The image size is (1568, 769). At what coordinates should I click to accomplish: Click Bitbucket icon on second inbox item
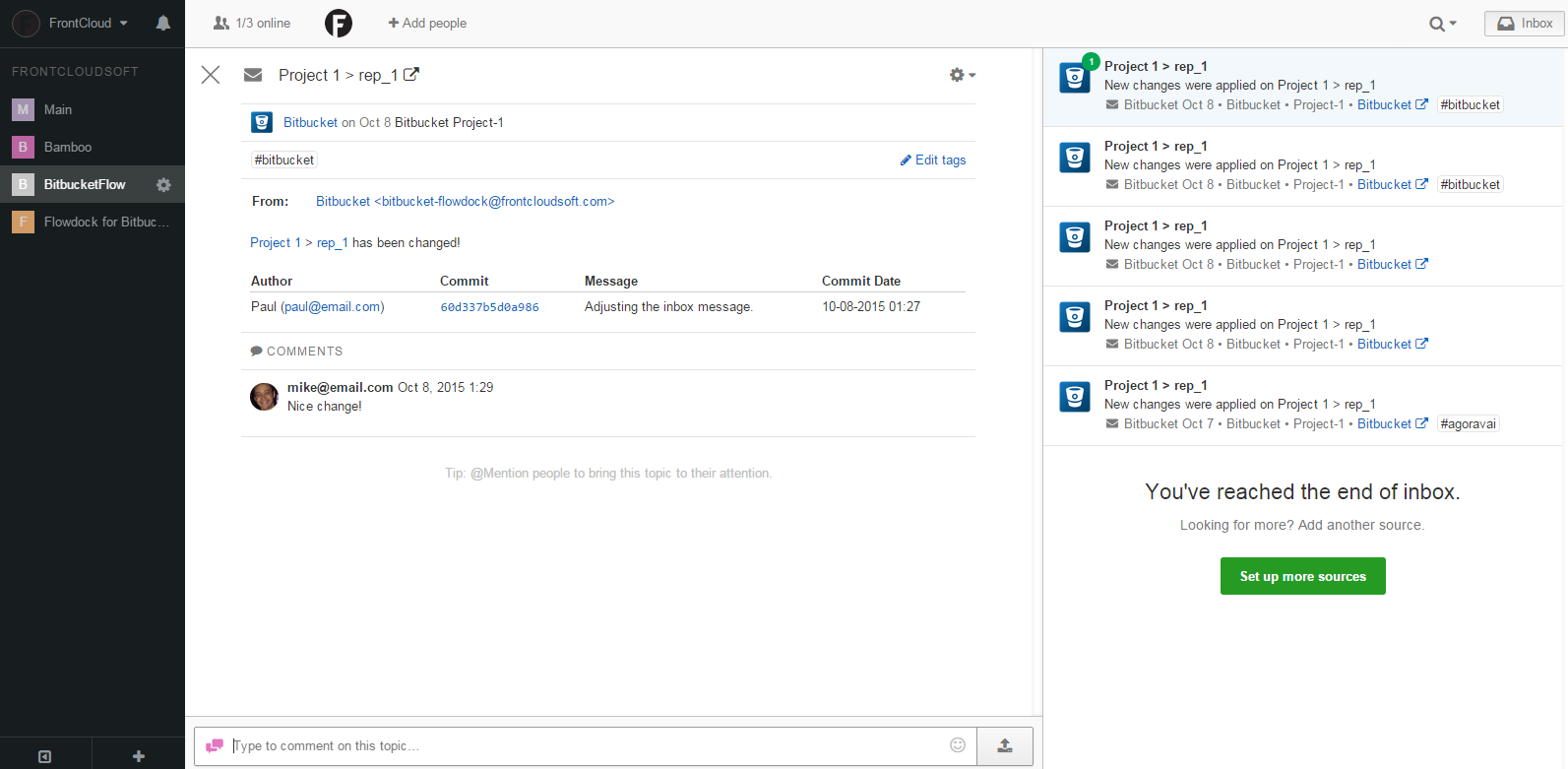(x=1075, y=158)
